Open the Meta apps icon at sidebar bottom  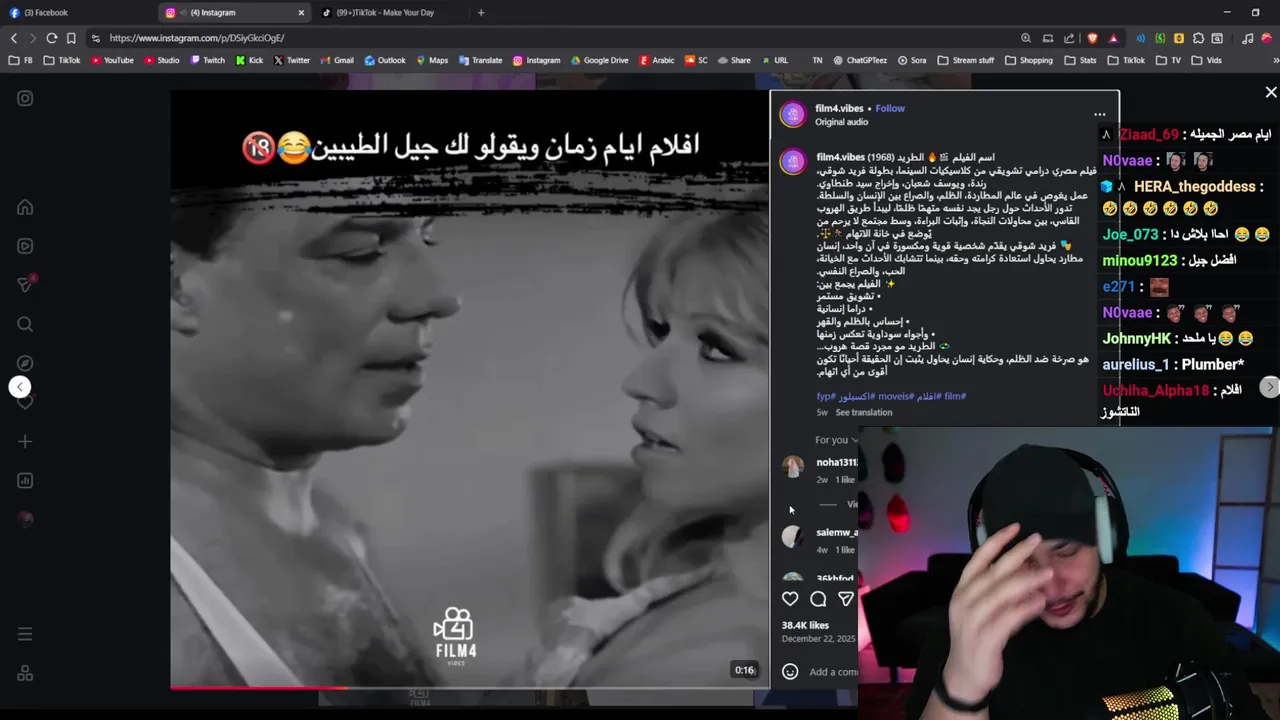25,674
